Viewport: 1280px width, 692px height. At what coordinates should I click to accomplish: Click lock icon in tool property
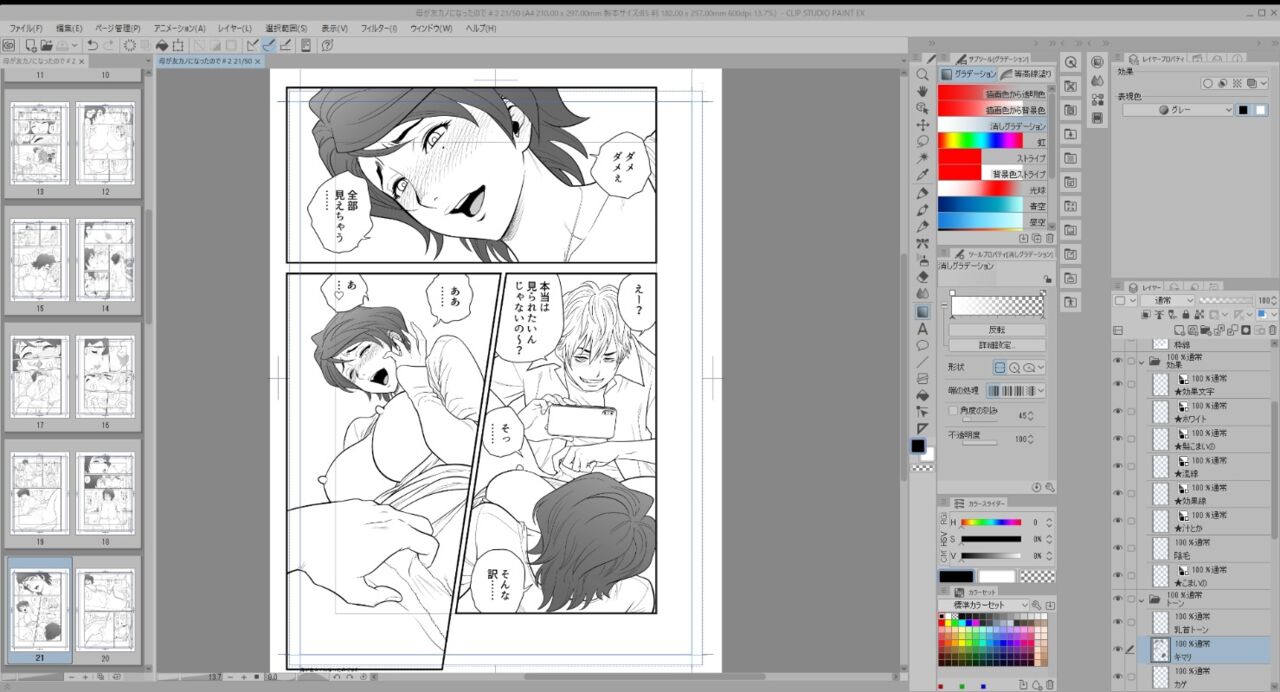[1047, 279]
